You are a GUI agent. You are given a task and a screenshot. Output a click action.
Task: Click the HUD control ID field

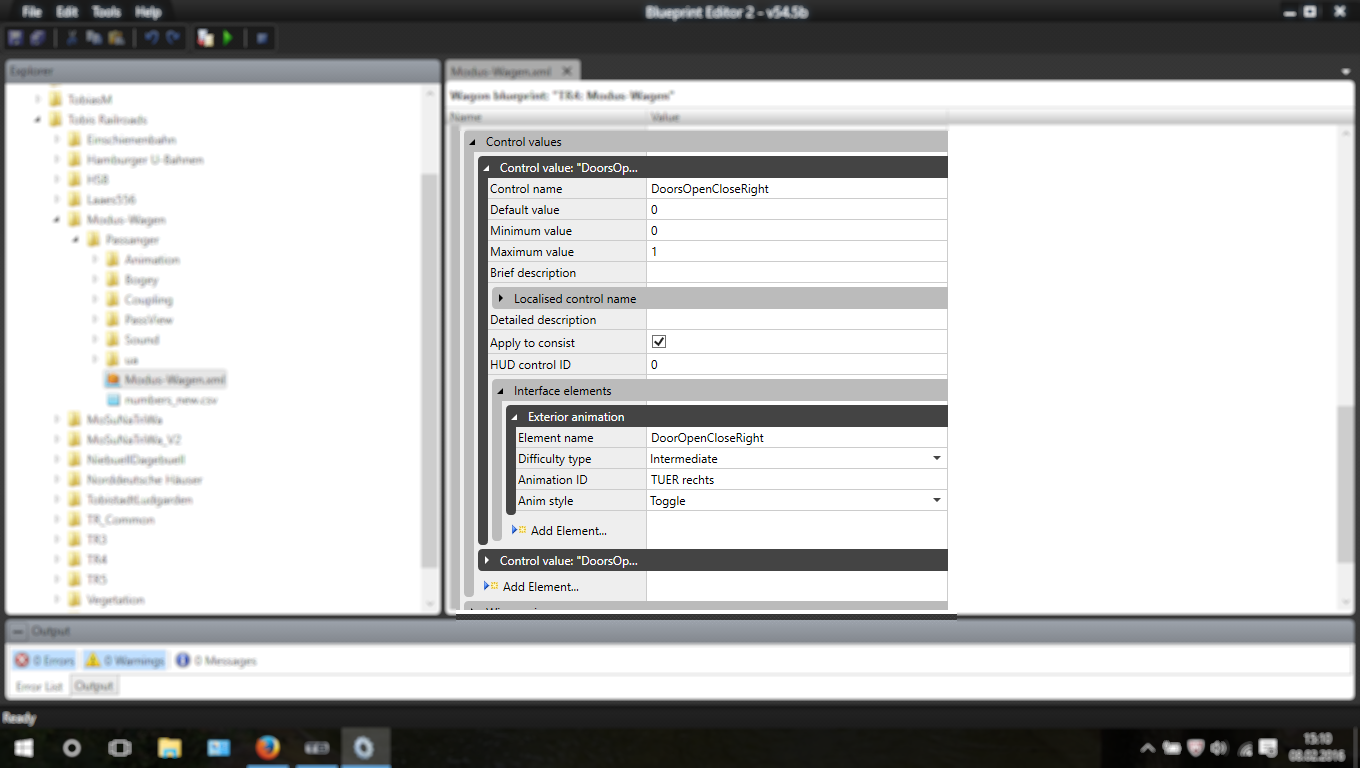pos(797,364)
